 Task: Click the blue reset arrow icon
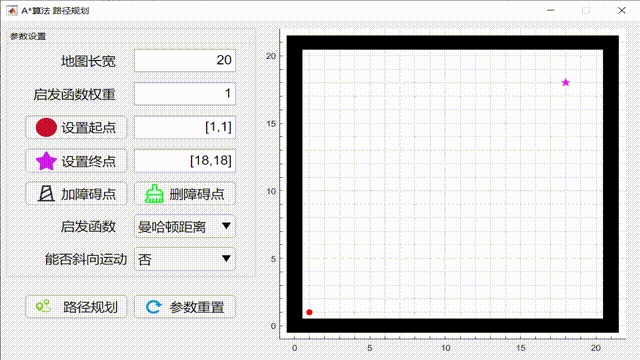click(x=154, y=307)
